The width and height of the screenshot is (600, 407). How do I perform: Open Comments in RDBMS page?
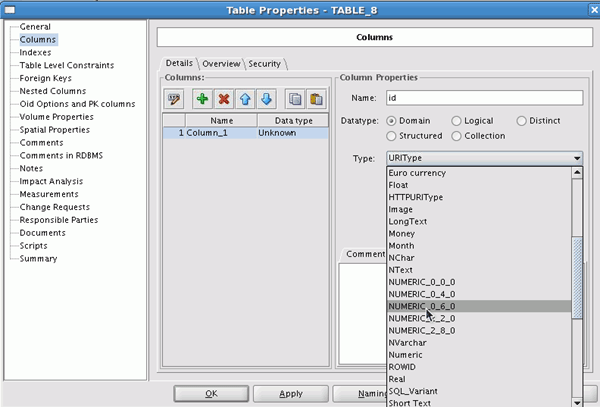coord(61,156)
